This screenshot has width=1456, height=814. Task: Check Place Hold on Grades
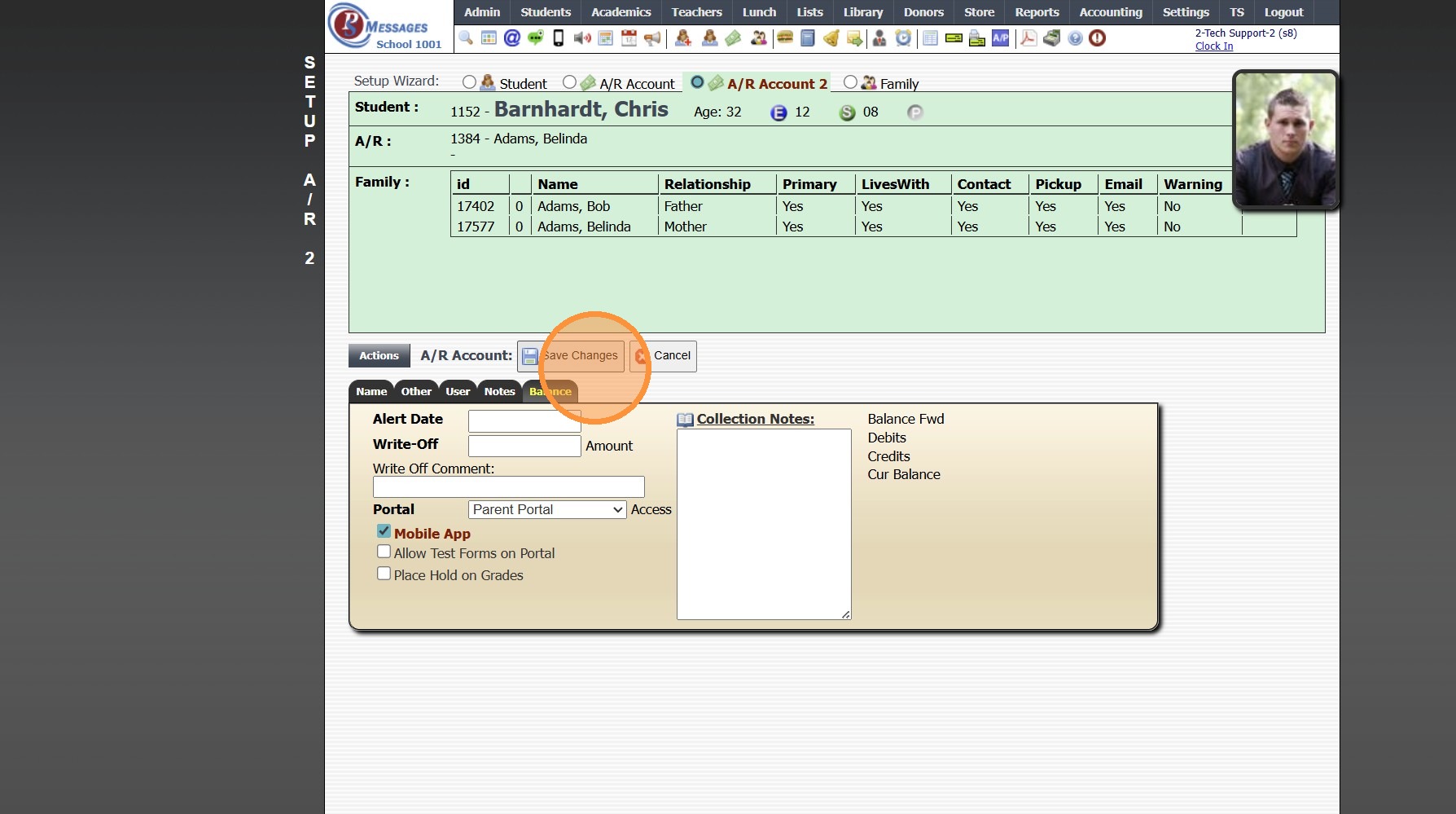pos(384,574)
